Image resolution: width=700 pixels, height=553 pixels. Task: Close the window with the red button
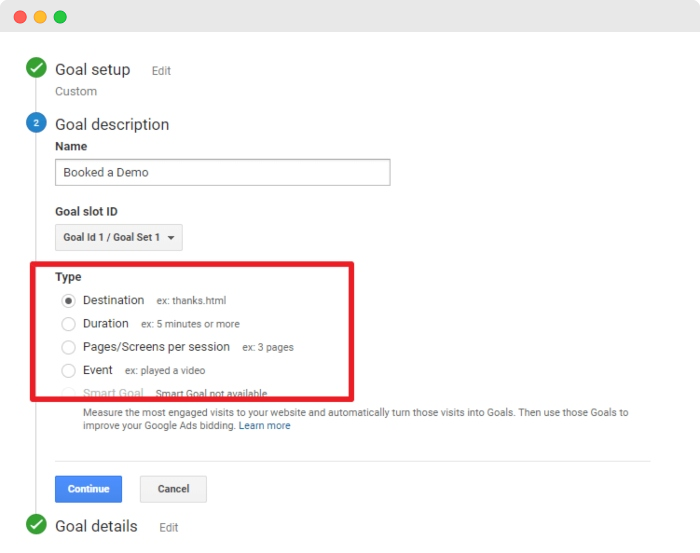[x=20, y=17]
